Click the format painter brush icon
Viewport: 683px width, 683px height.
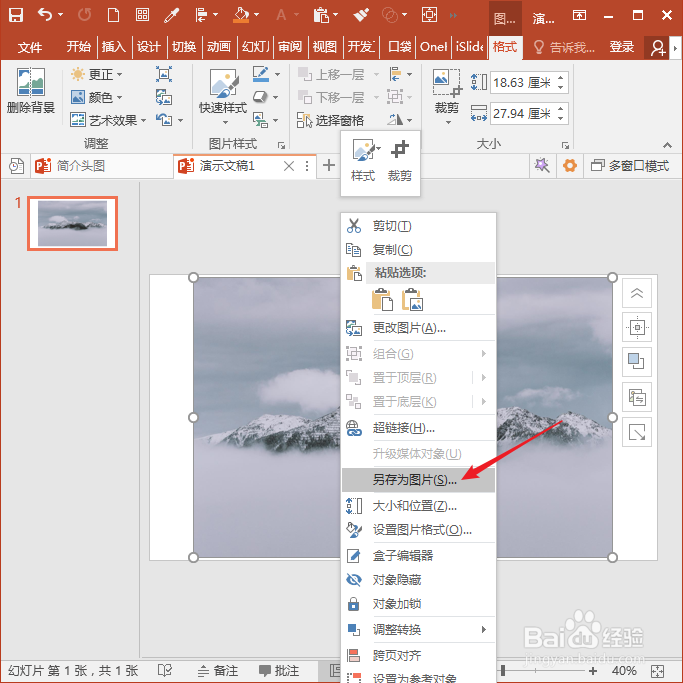(x=361, y=15)
